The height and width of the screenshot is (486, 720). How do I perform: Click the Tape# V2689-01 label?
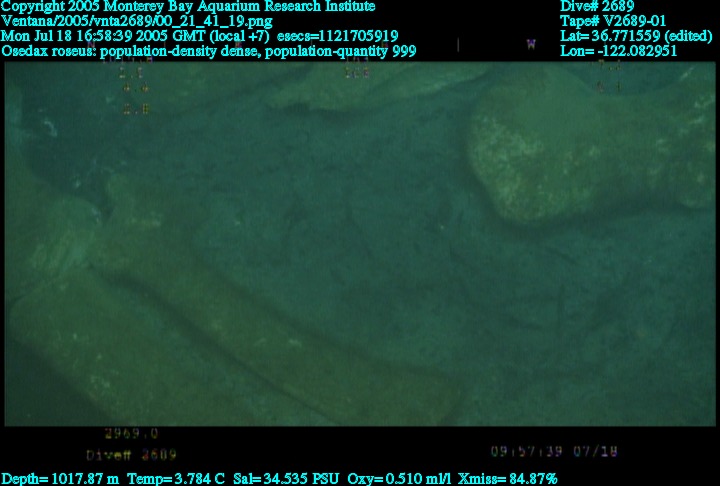(613, 21)
